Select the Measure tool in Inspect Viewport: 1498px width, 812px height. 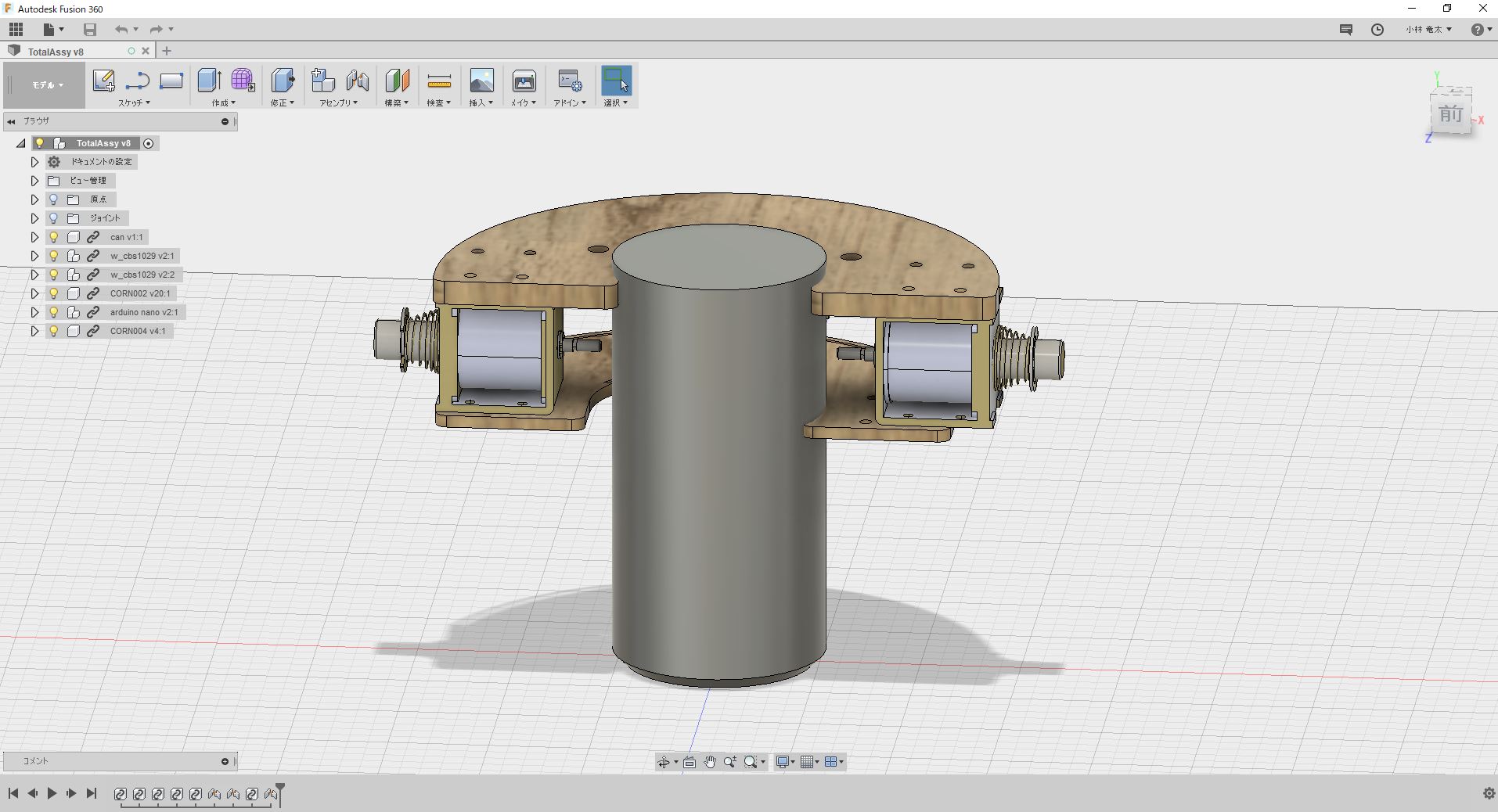[439, 81]
